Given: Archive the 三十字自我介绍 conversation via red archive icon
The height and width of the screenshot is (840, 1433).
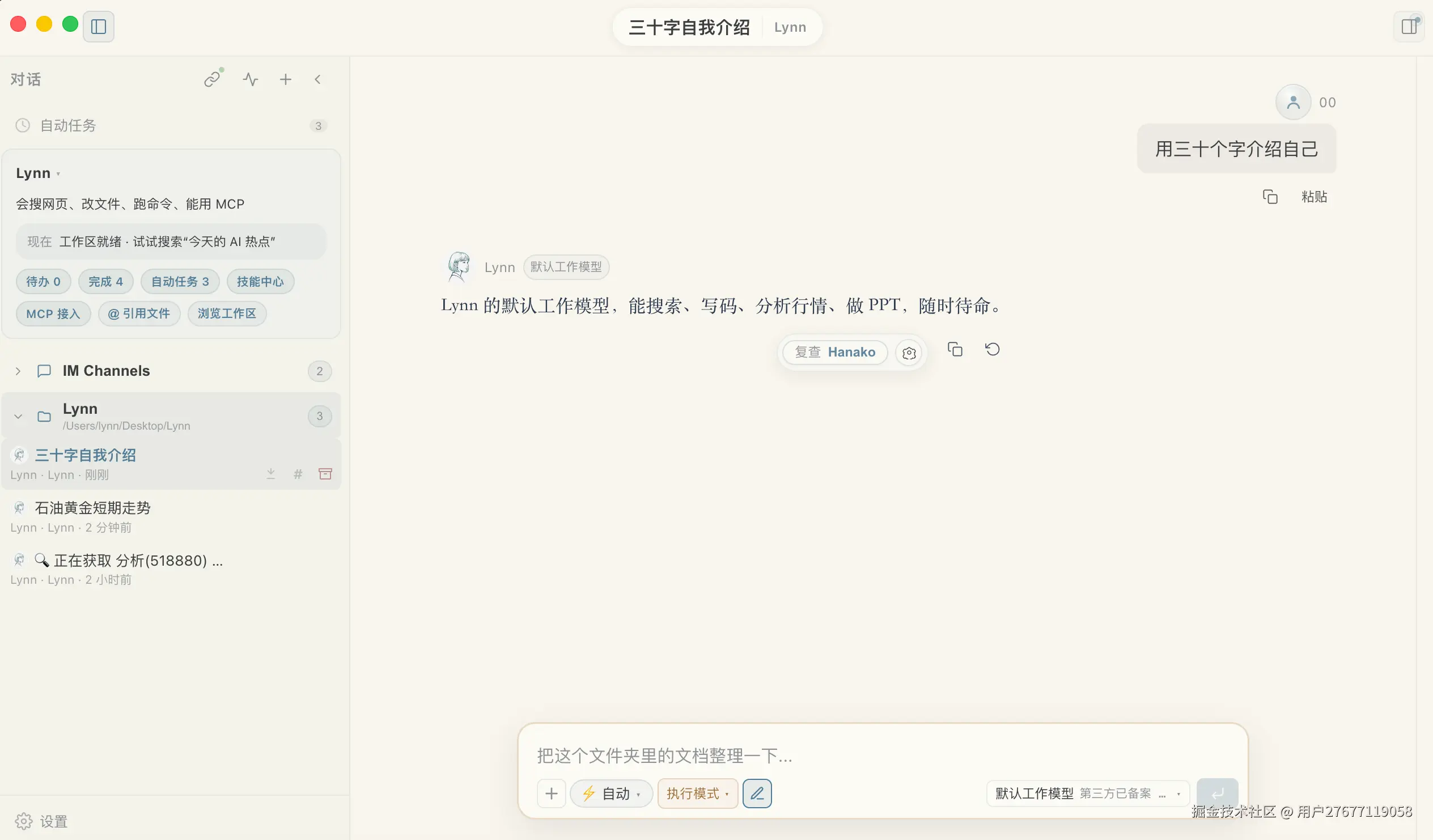Looking at the screenshot, I should 325,473.
